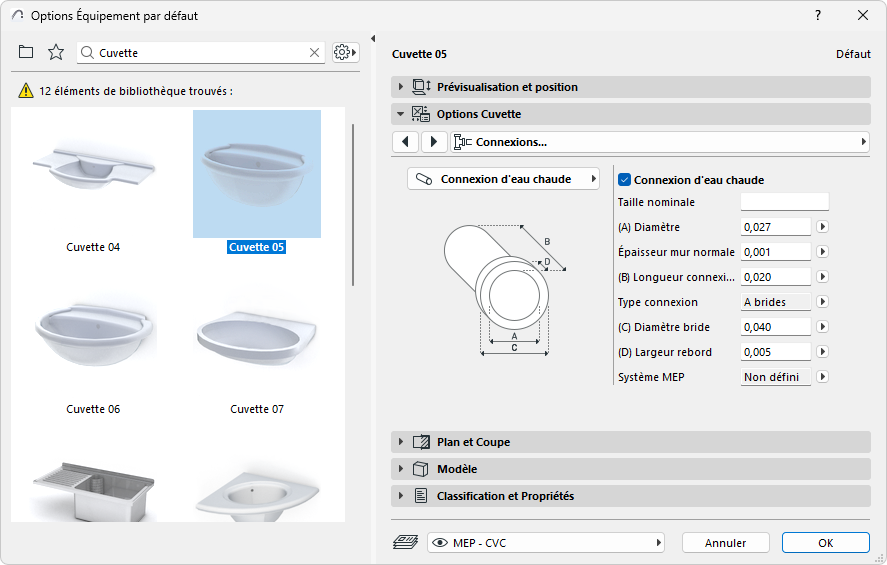Screen dimensions: 887x565
Task: Open the MEP - CVC layer dropdown
Action: pyautogui.click(x=546, y=542)
